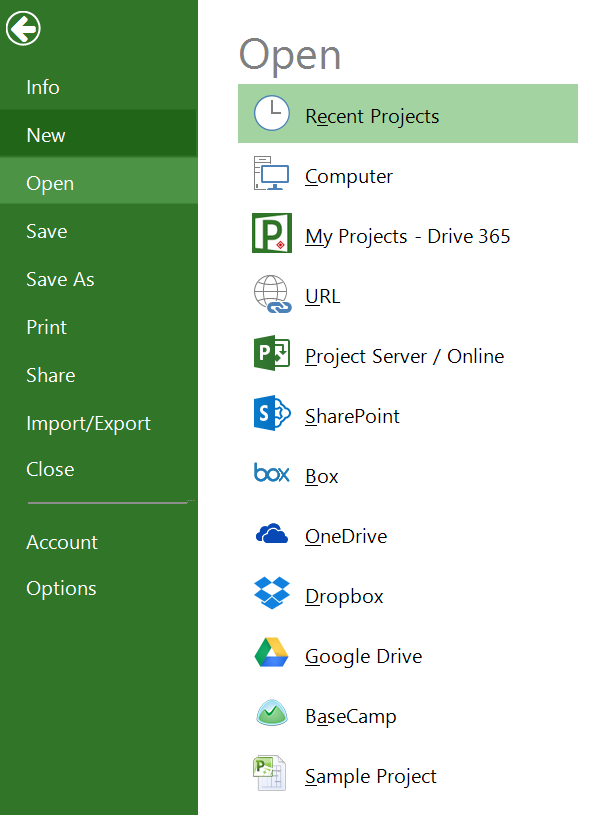Open the Dropbox logo icon

272,593
